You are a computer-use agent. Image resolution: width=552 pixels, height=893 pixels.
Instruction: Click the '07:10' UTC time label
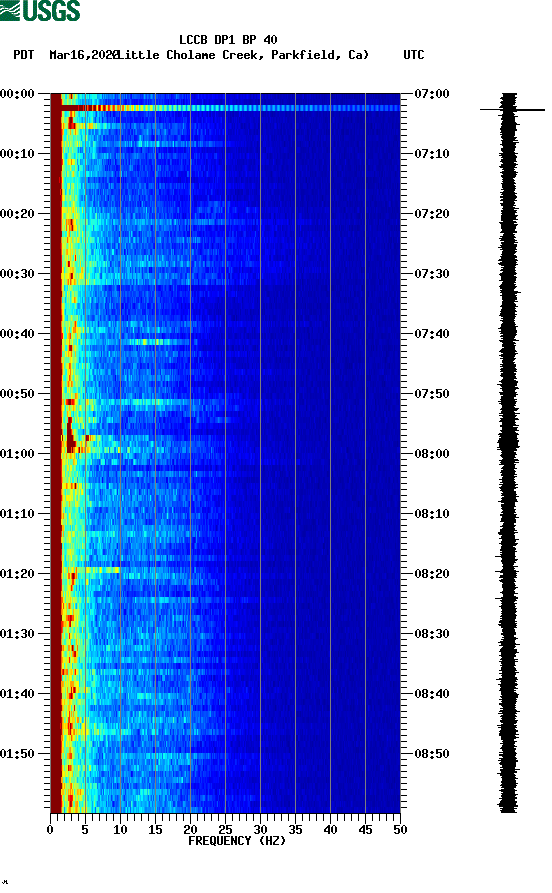(432, 153)
